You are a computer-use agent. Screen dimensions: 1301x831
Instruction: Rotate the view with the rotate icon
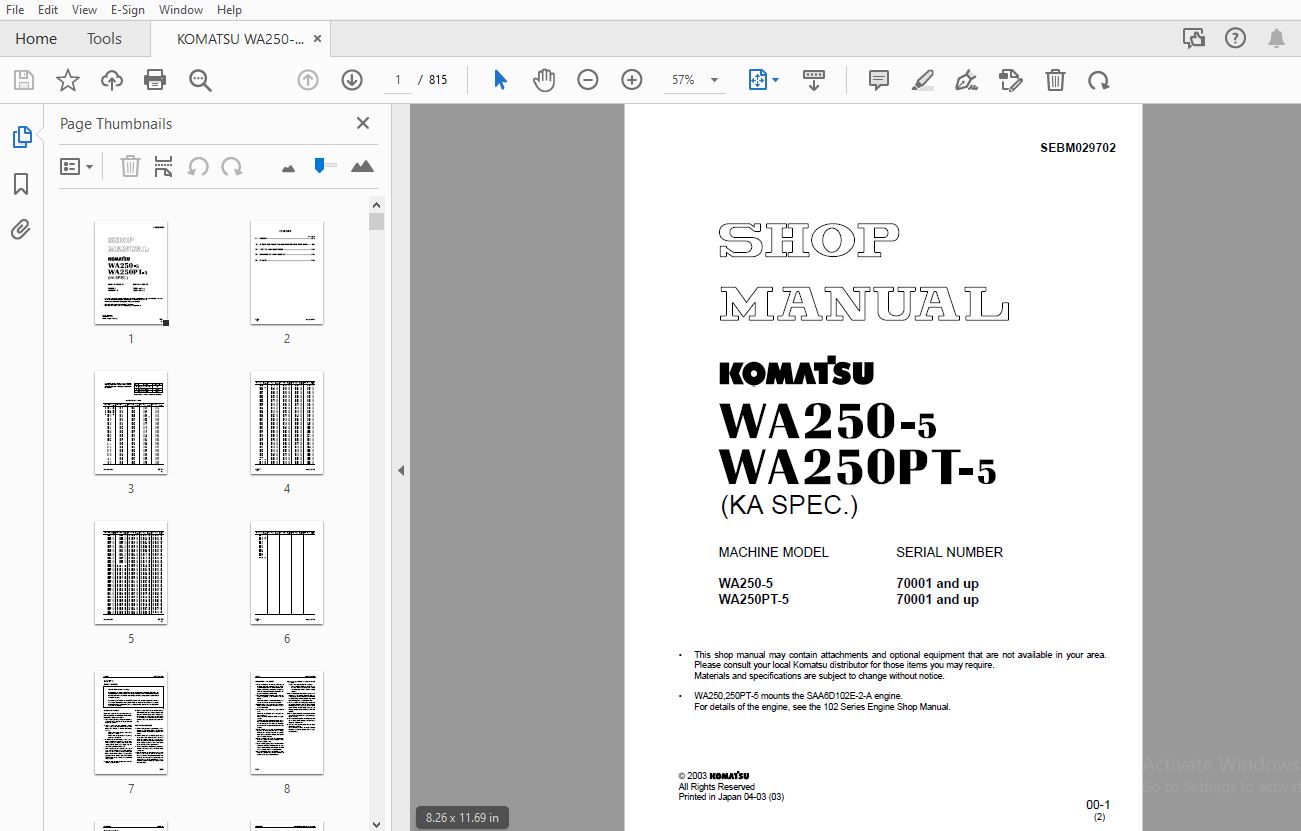point(1099,80)
